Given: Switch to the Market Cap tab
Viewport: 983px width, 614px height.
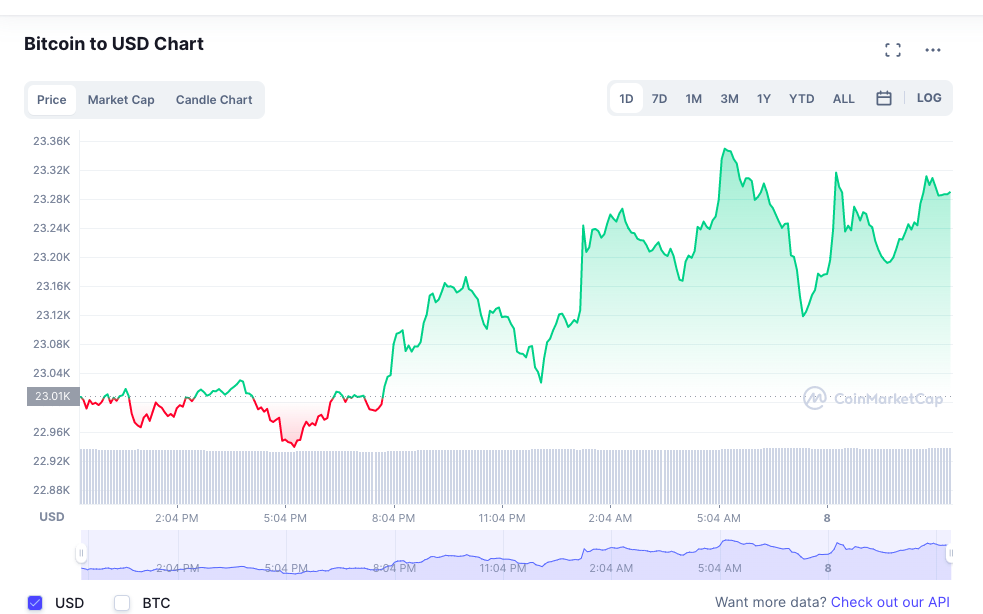Looking at the screenshot, I should point(121,100).
